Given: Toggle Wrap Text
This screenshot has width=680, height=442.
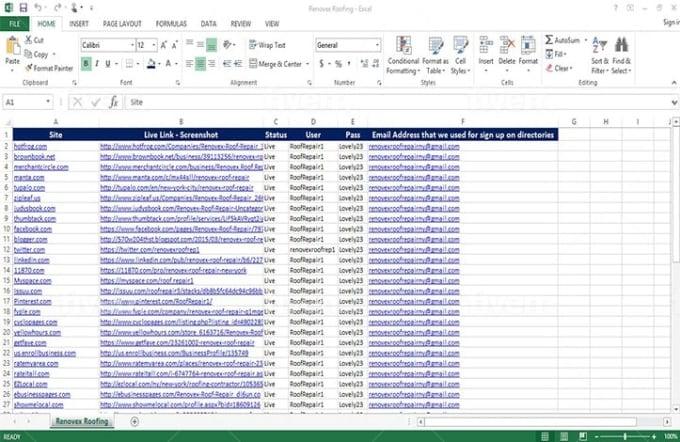Looking at the screenshot, I should 268,45.
